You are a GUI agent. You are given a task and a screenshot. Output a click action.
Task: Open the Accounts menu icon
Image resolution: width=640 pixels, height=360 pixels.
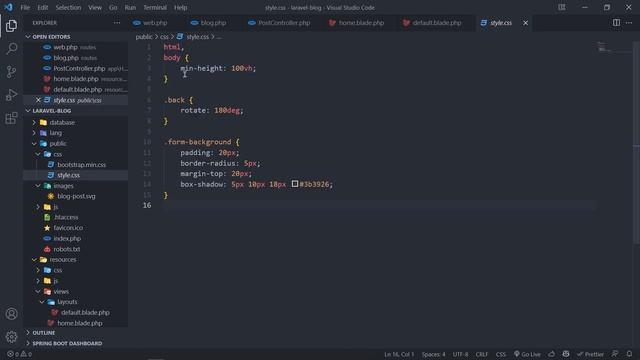coord(11,313)
